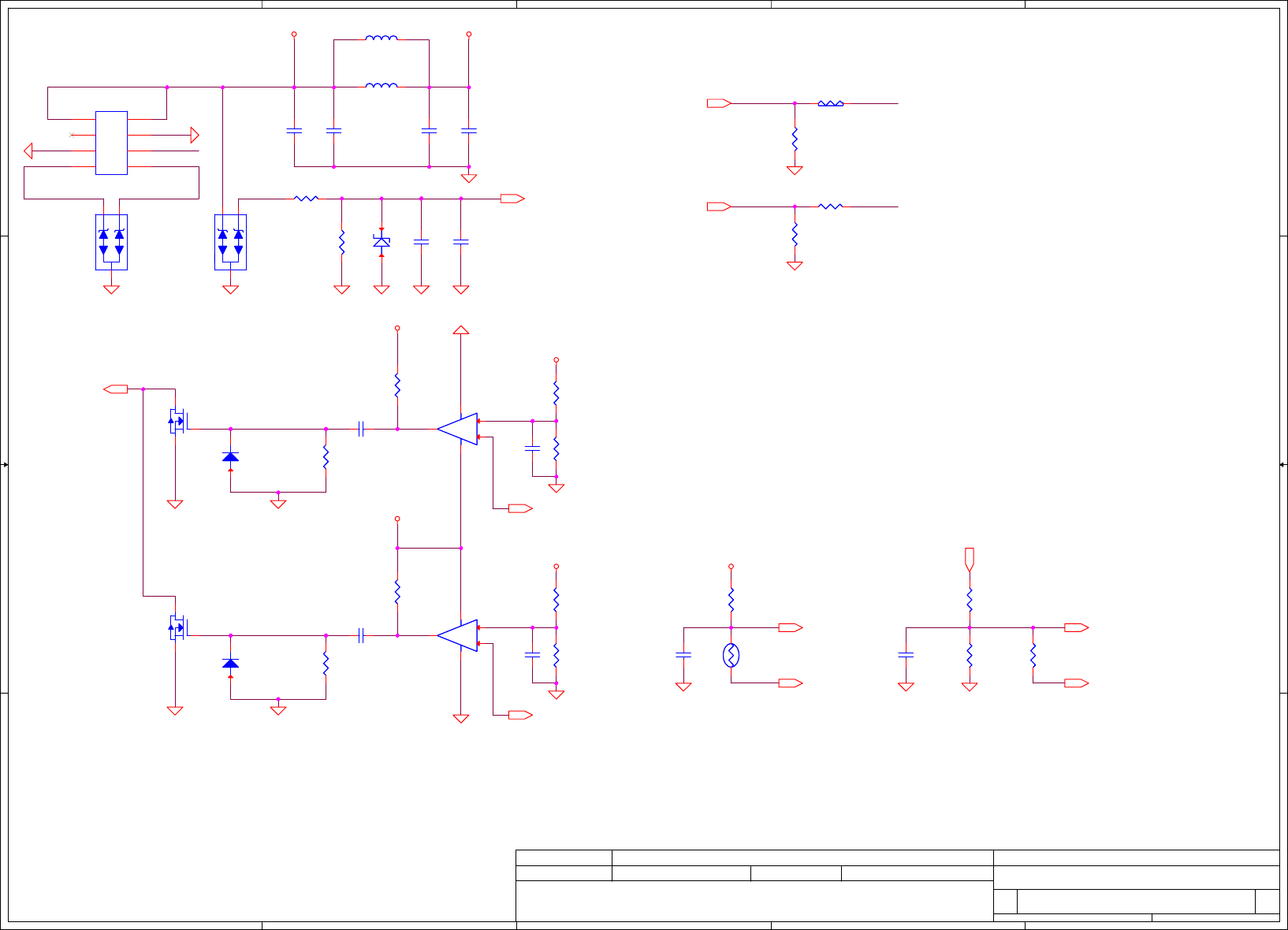The width and height of the screenshot is (1288, 930).
Task: Select the TVS diode array feeding the series resistor
Action: coord(230,242)
